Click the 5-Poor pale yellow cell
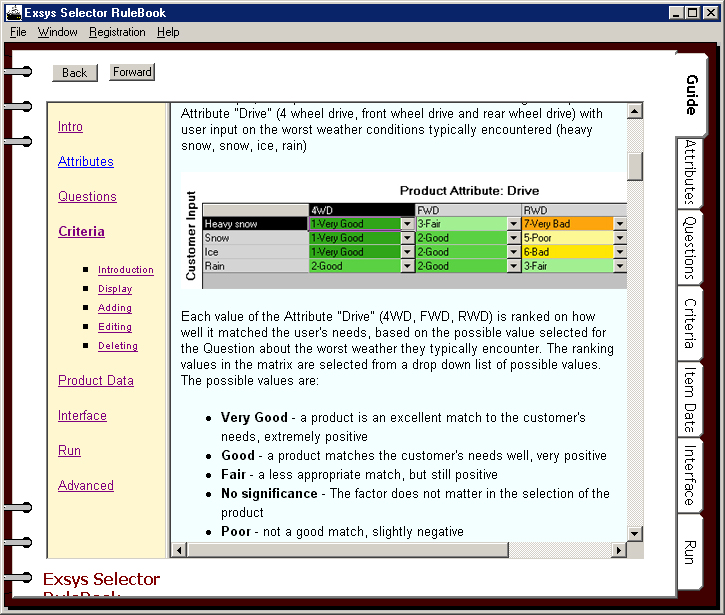Screen dimensions: 725x615 [567, 238]
